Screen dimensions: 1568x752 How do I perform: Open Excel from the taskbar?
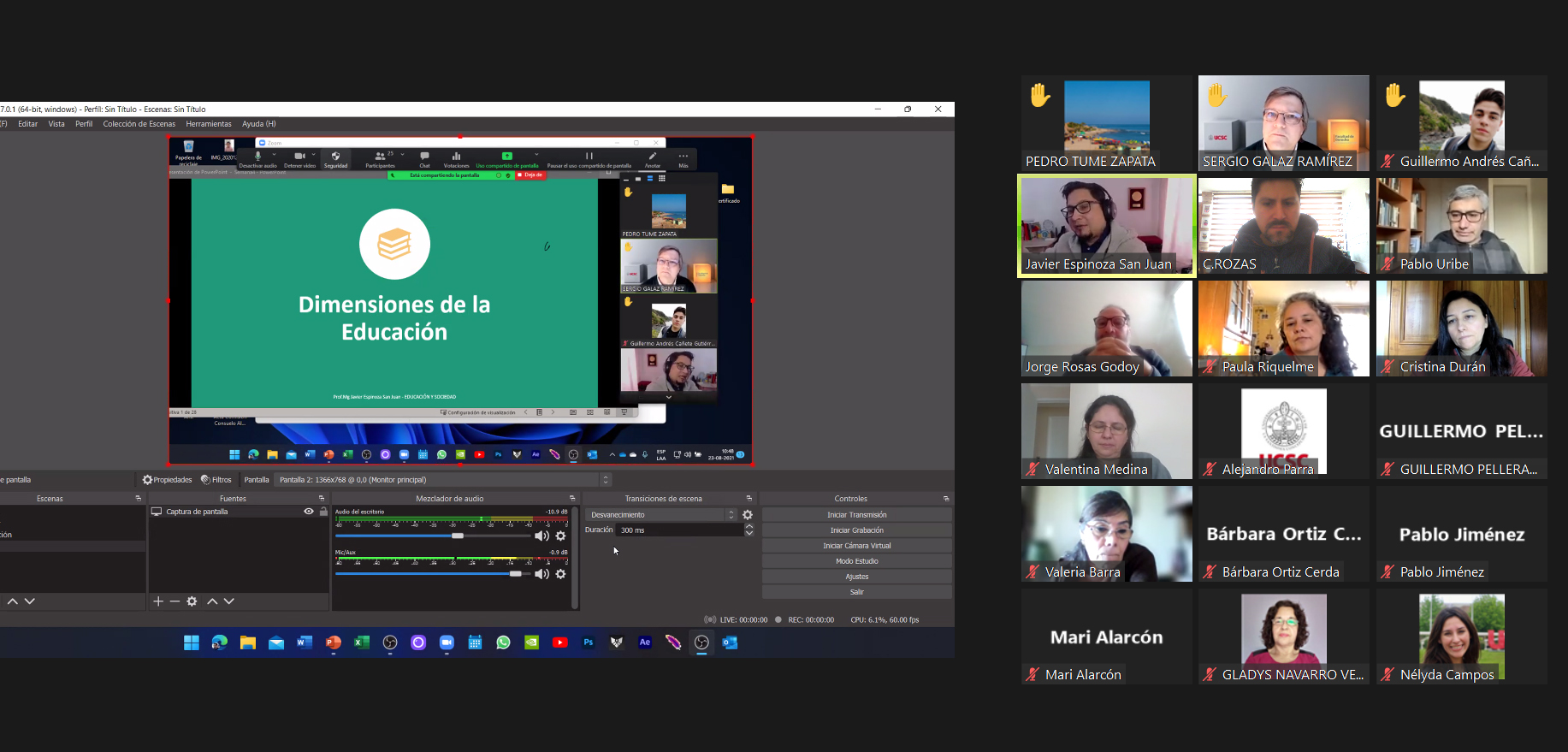pos(362,642)
